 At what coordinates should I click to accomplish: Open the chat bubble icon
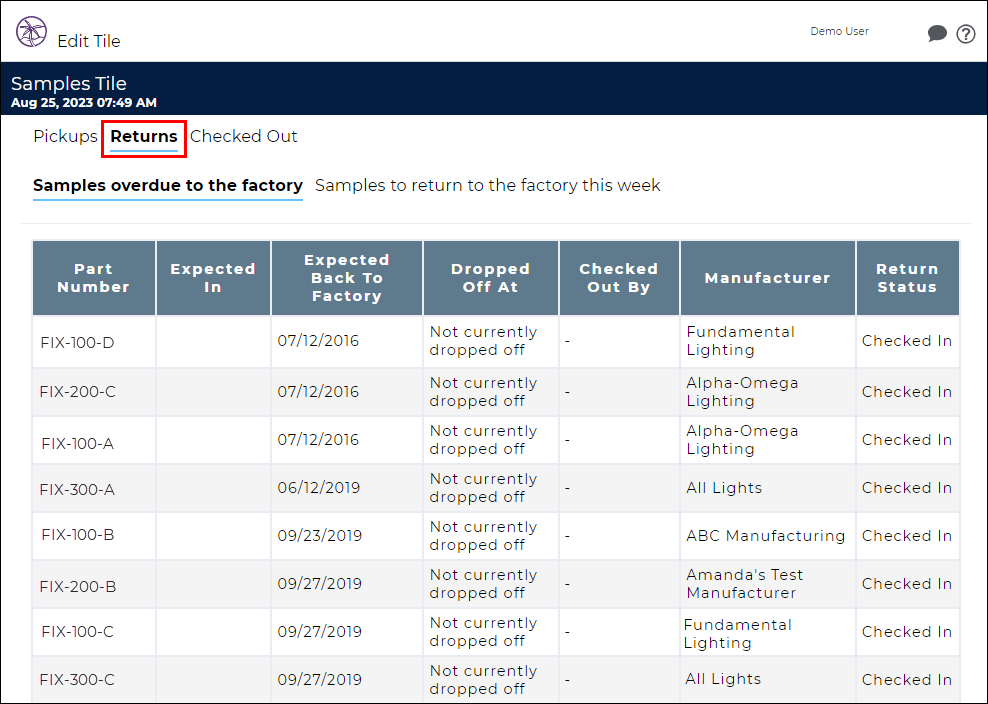click(x=937, y=33)
